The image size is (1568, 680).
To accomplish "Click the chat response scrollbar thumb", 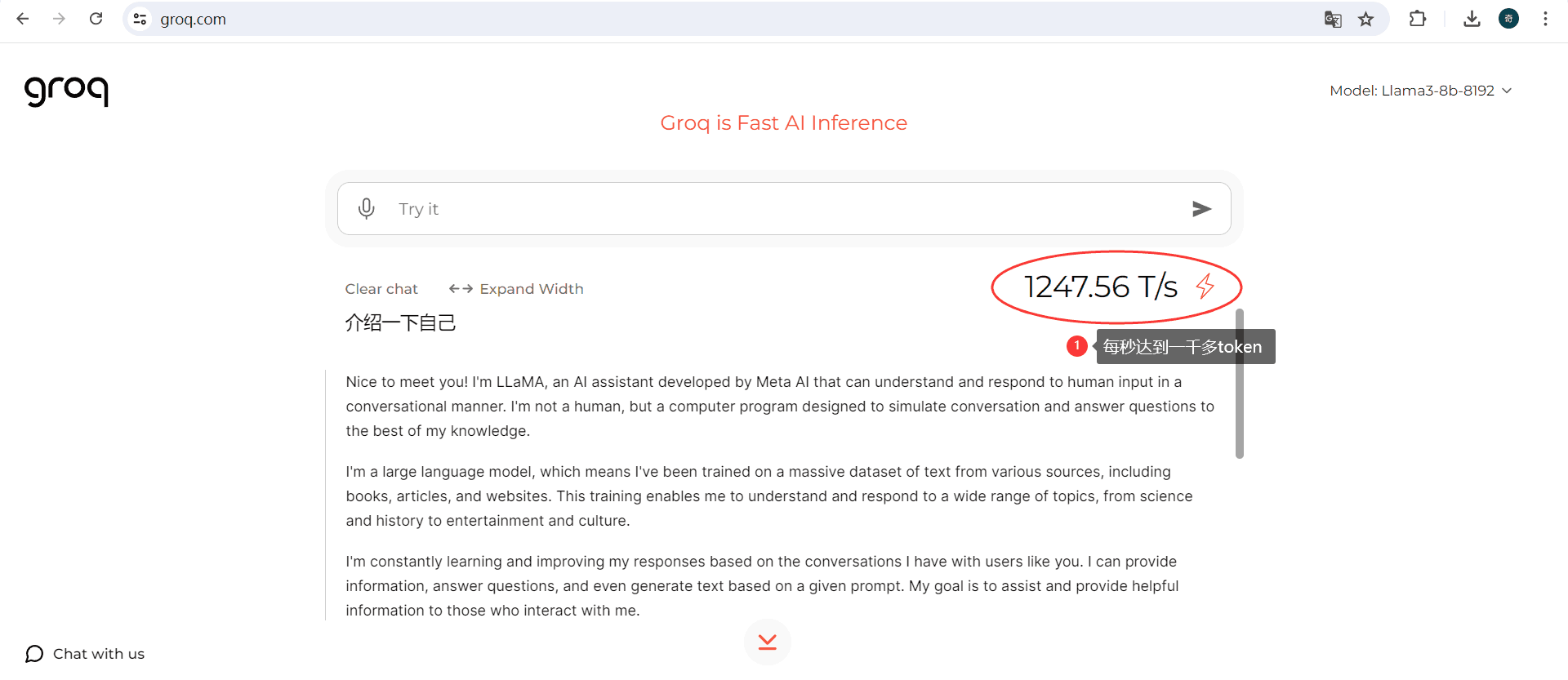I will [x=1240, y=384].
